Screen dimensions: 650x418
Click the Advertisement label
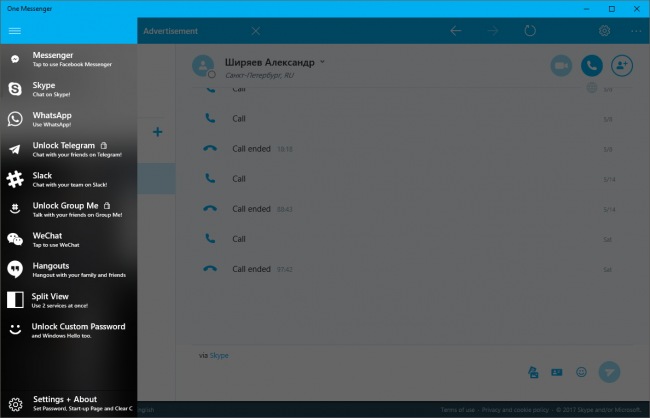point(170,31)
